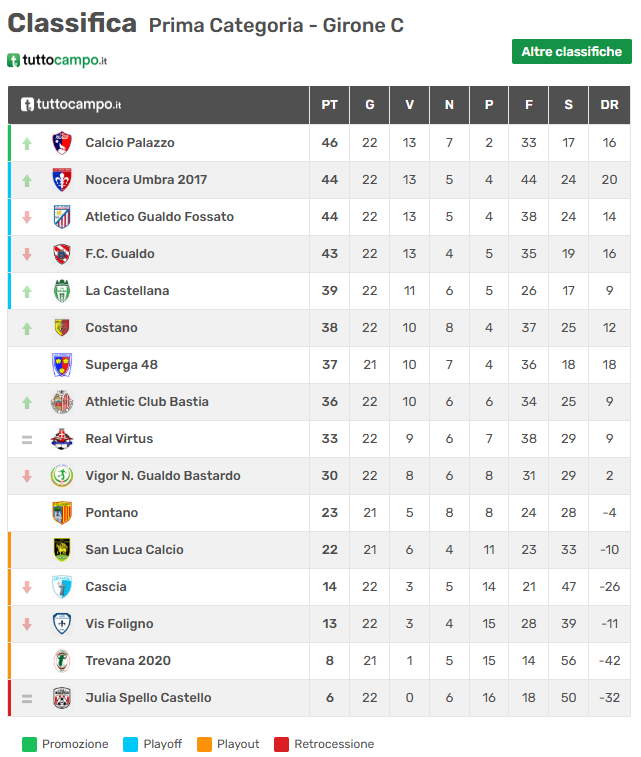Click the Superga 48 team badge

[62, 365]
